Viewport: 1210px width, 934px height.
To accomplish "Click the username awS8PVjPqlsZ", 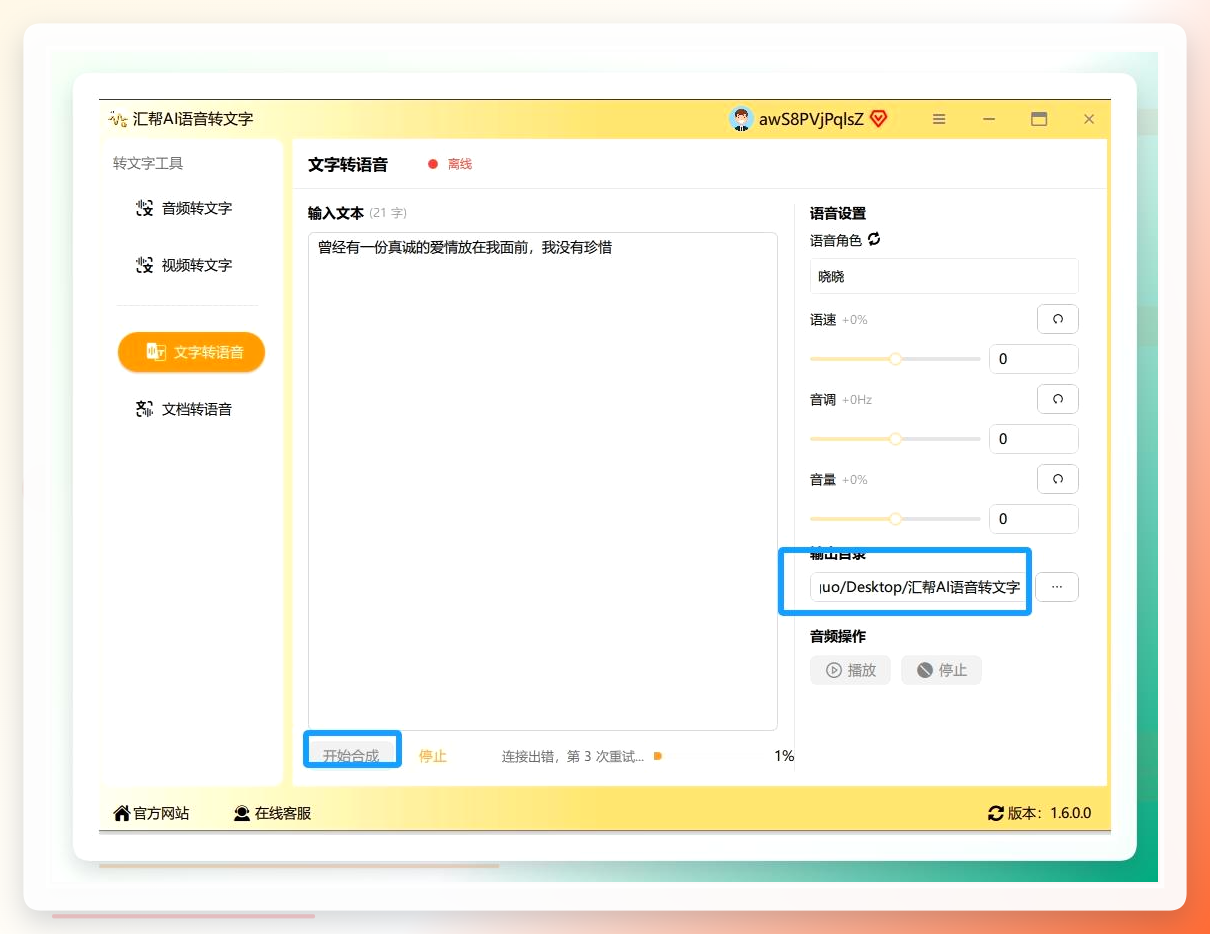I will [811, 119].
